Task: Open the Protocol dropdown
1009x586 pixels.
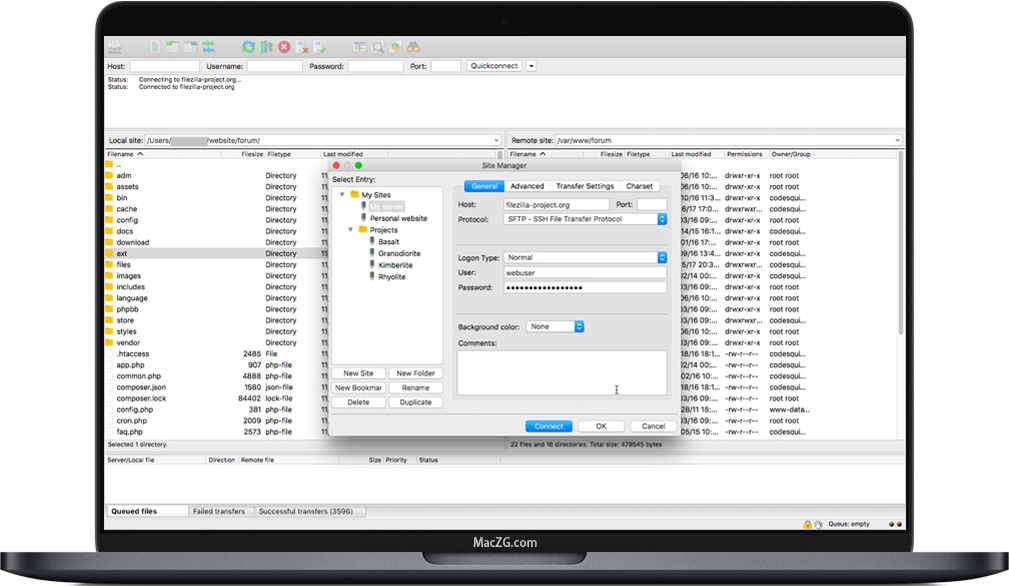Action: click(x=661, y=219)
